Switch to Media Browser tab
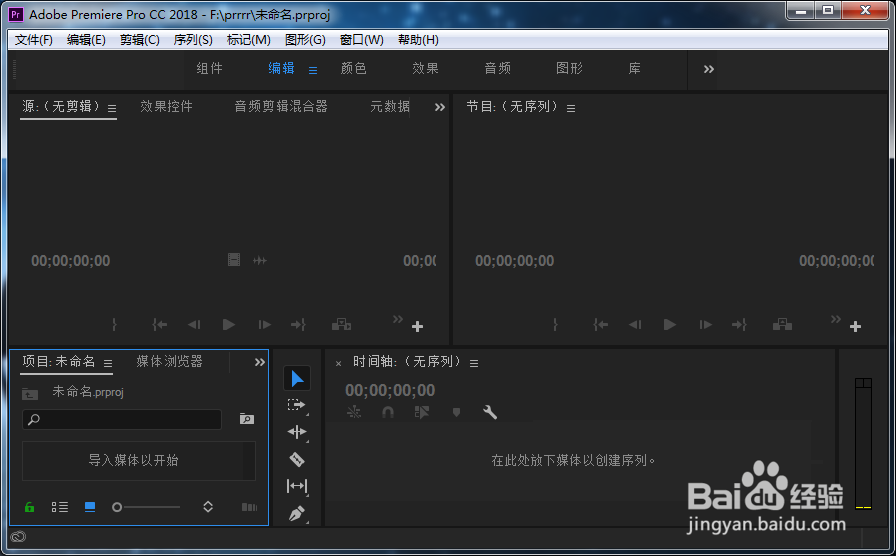 click(169, 361)
